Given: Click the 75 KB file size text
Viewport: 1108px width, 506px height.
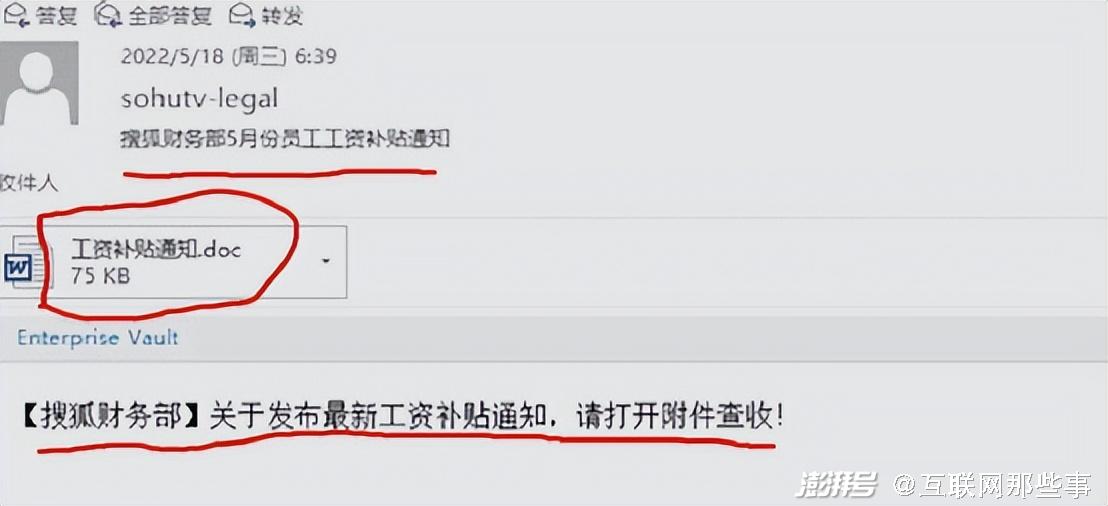Looking at the screenshot, I should point(100,276).
